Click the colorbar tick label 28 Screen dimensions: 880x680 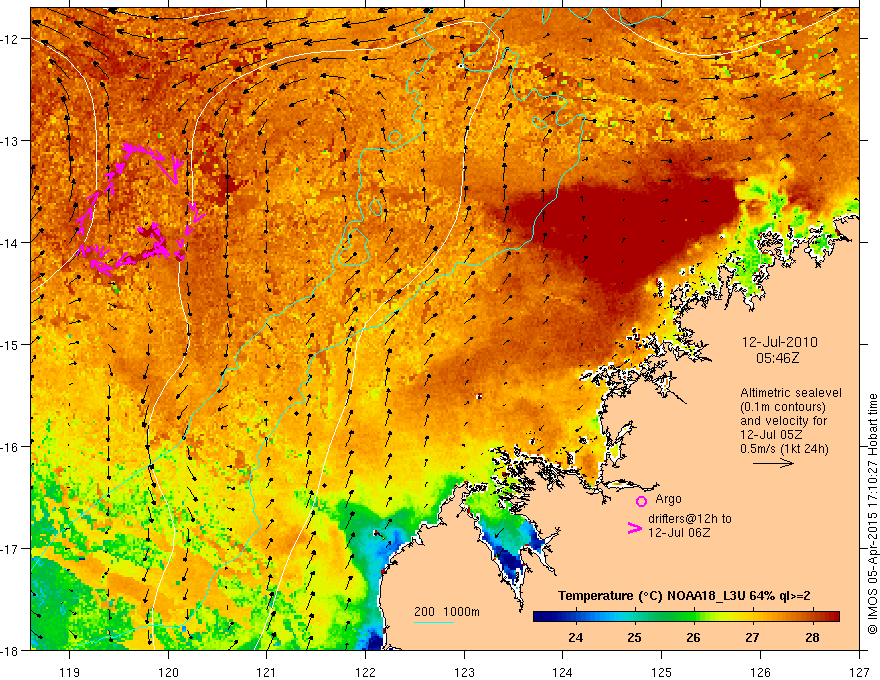[812, 637]
